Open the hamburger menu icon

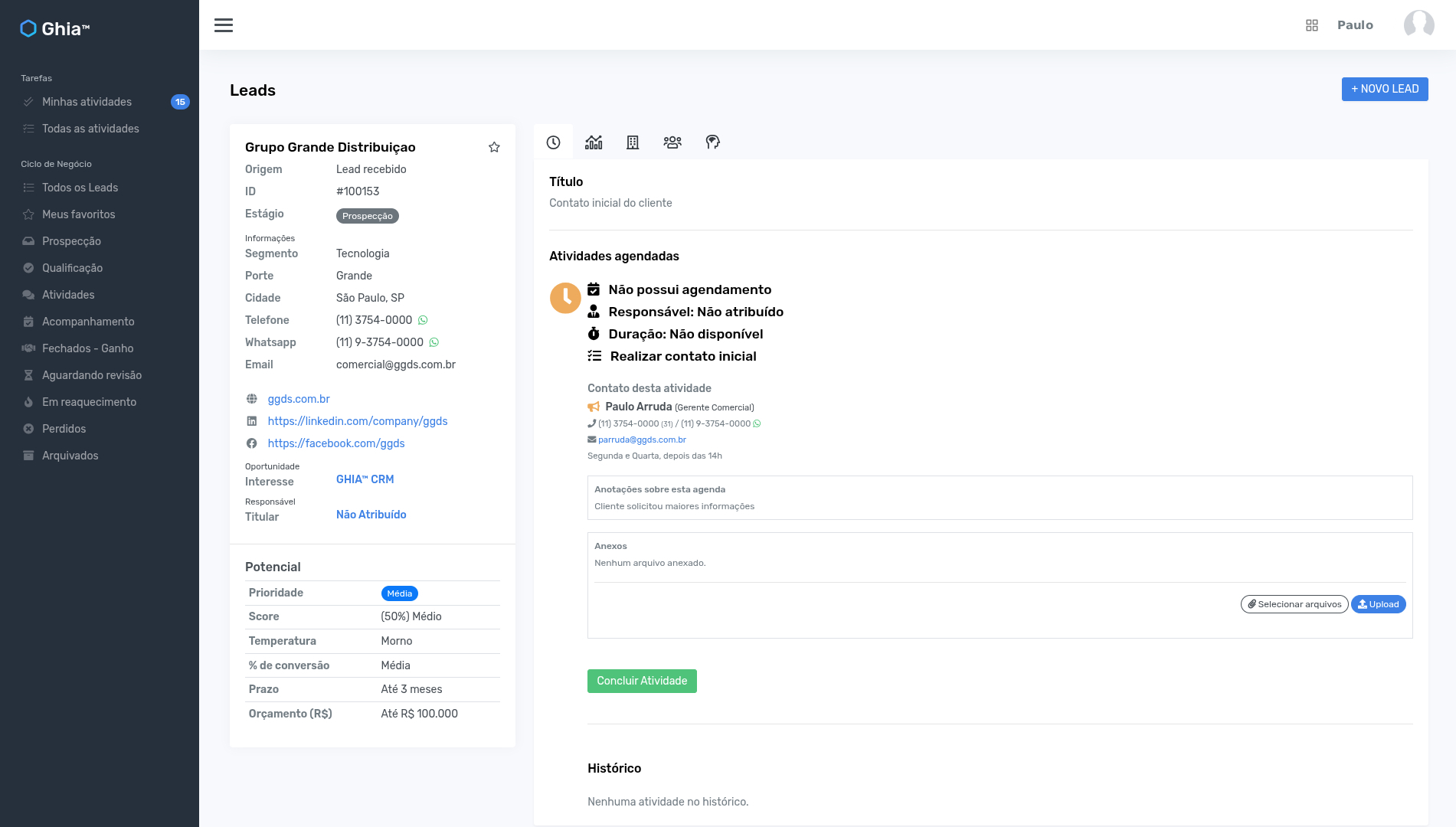coord(224,25)
